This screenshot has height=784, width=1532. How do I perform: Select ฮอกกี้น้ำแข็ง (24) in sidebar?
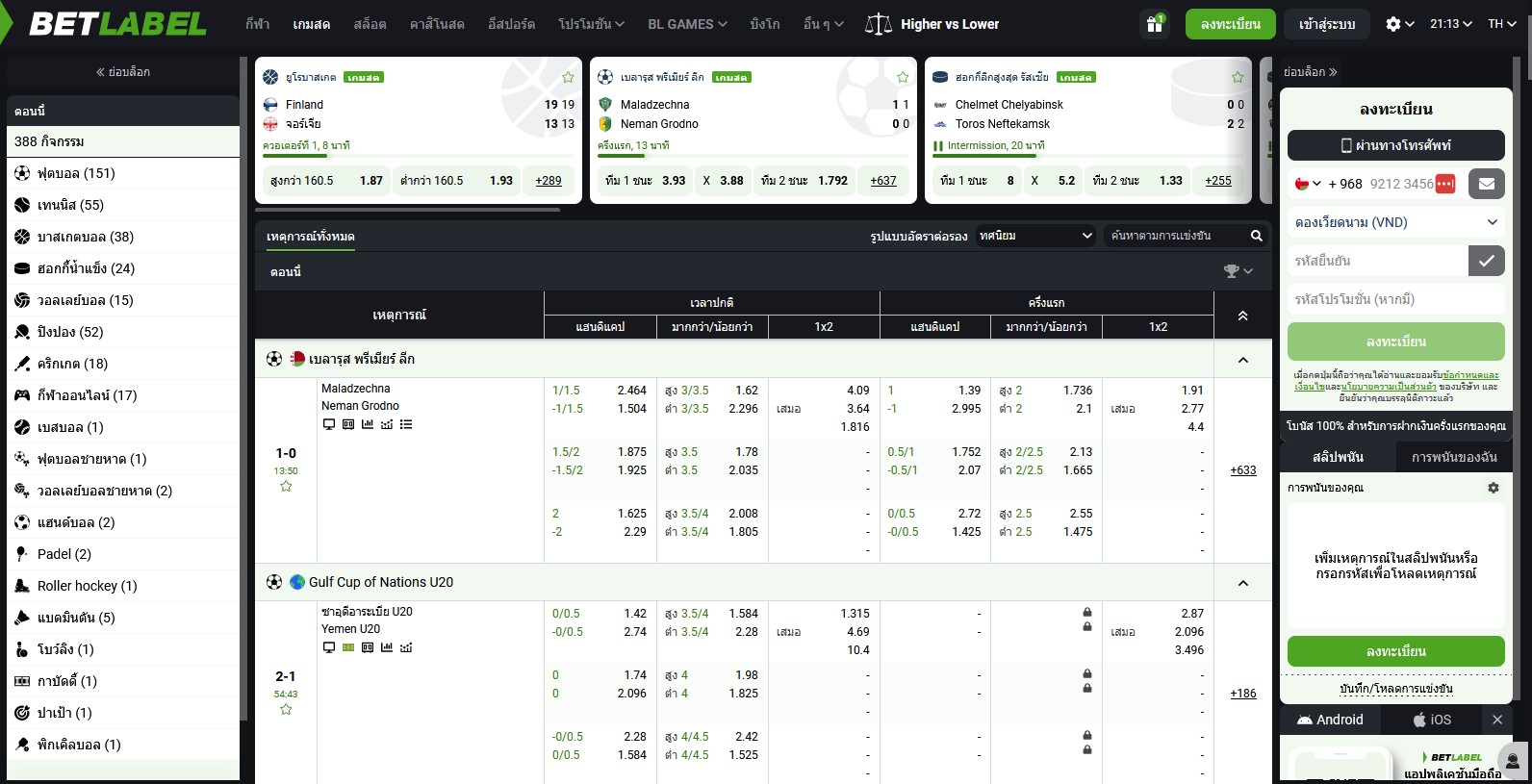123,268
